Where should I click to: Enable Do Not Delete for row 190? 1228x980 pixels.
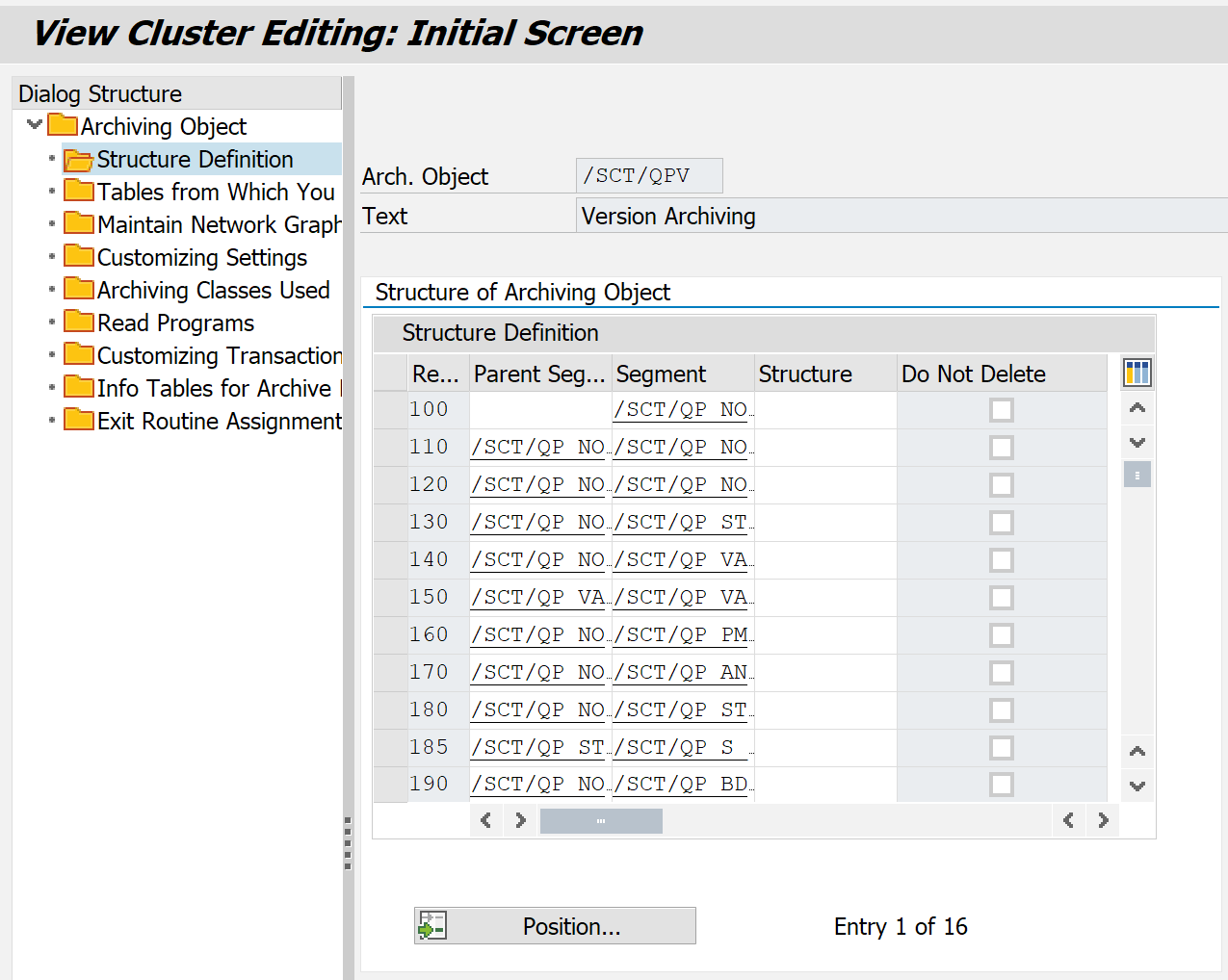pos(1002,785)
